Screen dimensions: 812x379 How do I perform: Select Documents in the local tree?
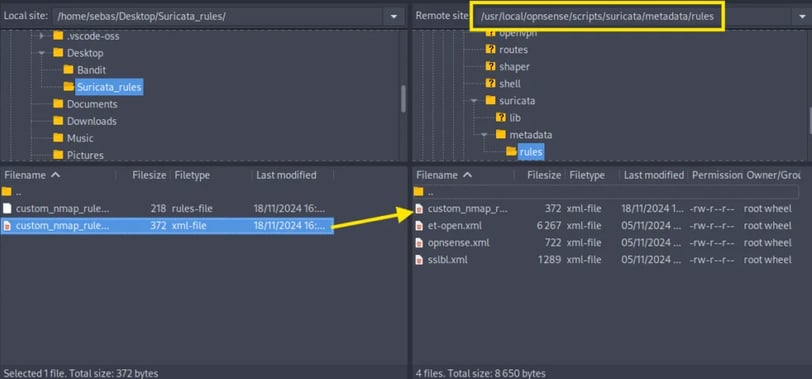pyautogui.click(x=92, y=104)
